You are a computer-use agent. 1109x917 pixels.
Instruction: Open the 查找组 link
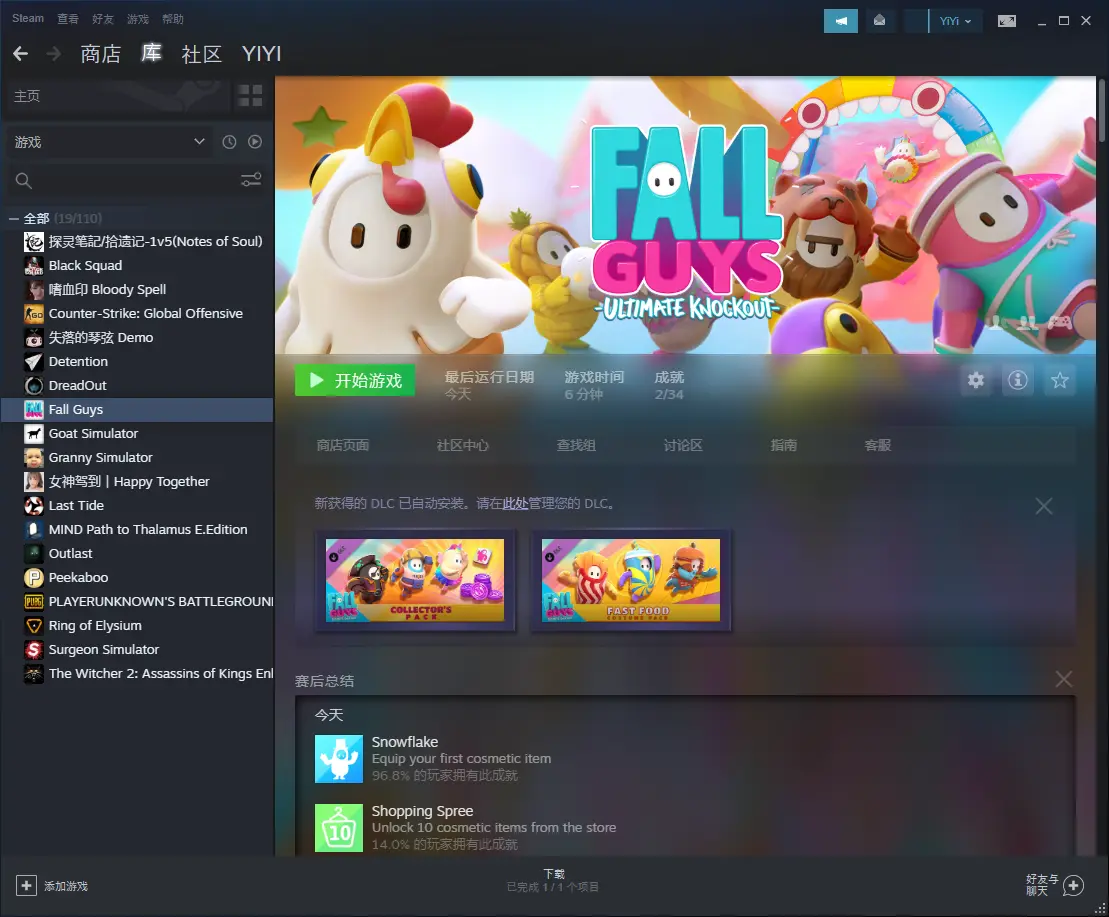[x=576, y=445]
